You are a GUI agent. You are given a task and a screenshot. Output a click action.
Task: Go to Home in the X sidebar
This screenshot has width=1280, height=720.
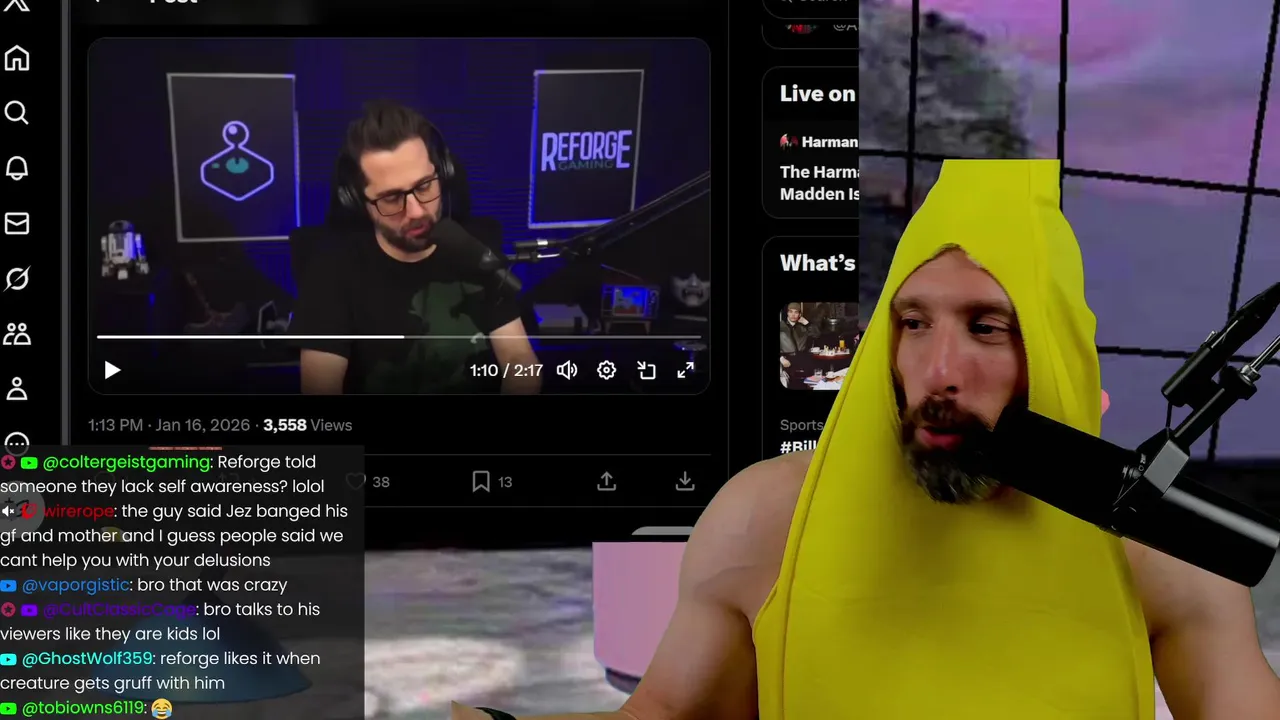click(17, 58)
